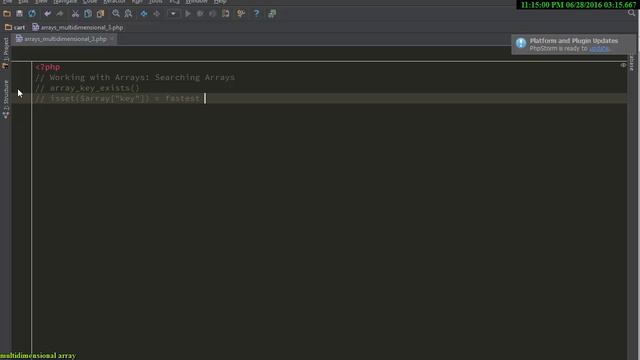640x360 pixels.
Task: Click the search everywhere magnifier icon
Action: tap(631, 13)
